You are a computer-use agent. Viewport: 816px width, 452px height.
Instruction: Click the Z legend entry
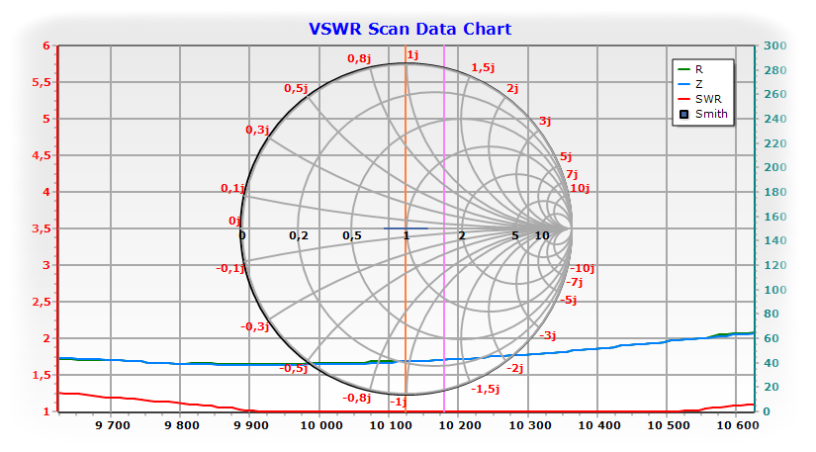(x=691, y=84)
